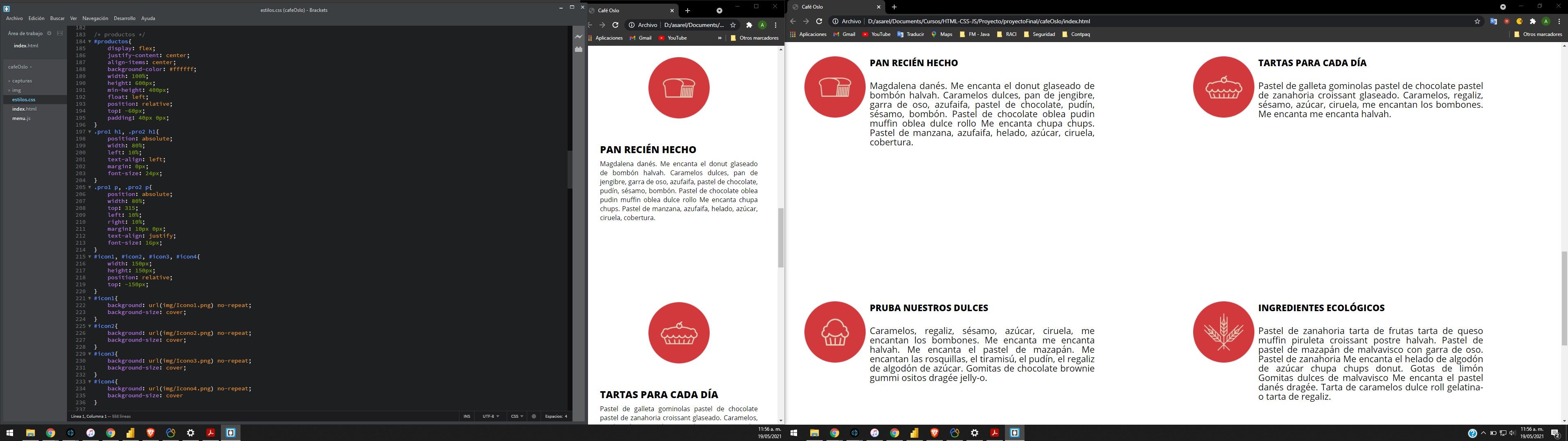This screenshot has width=1568, height=441.
Task: Toggle Espacios indentation type in status bar
Action: [553, 416]
